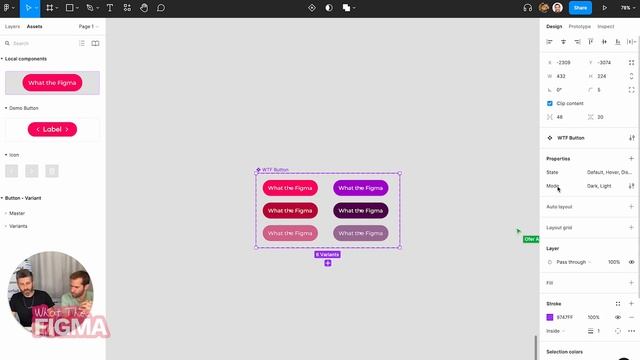Open the Resources tool
The width and height of the screenshot is (640, 360).
pos(127,8)
